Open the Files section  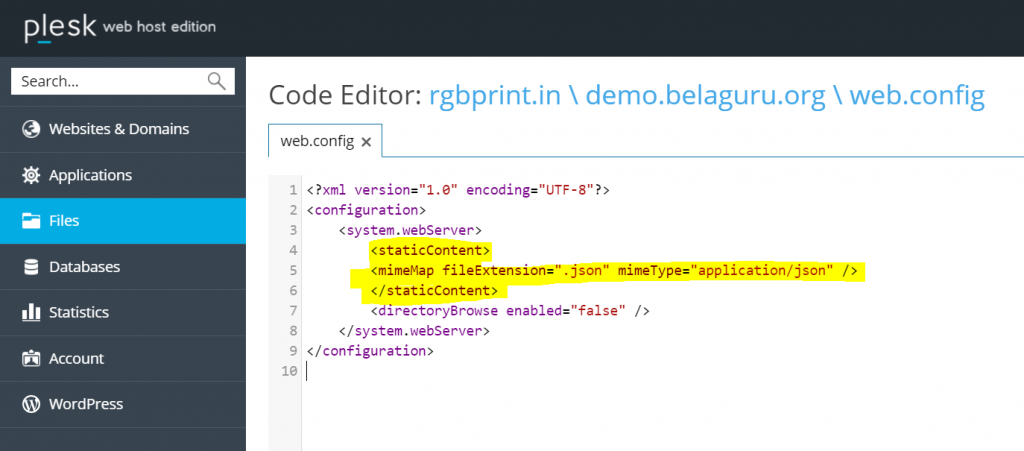coord(123,221)
